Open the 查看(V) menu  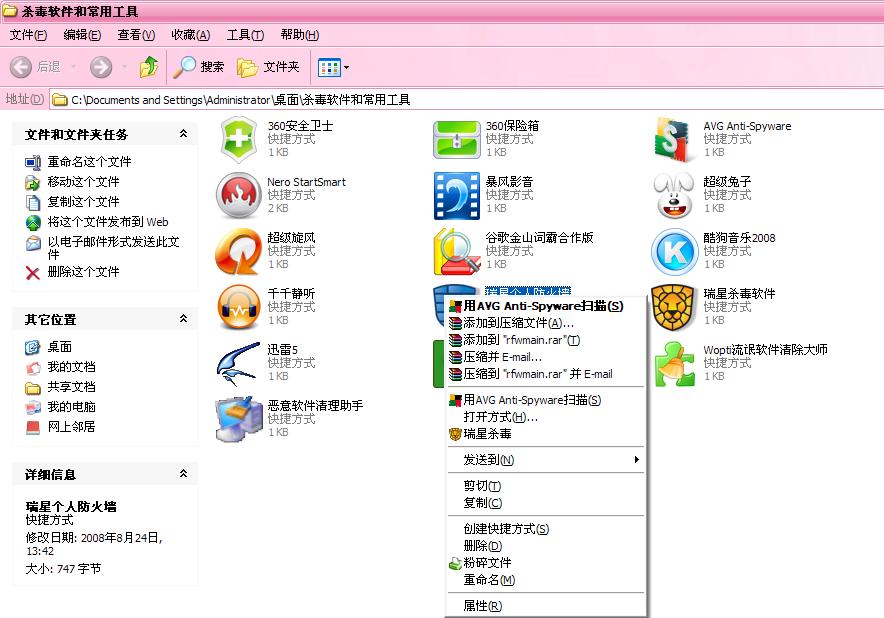click(136, 35)
